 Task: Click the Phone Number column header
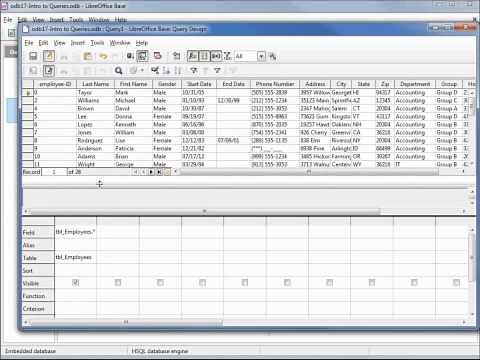(x=275, y=84)
